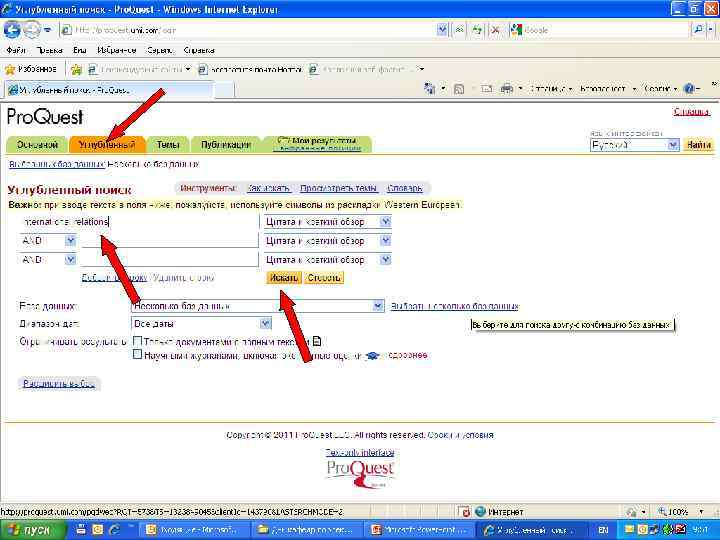Click the blue Help question mark icon
Image resolution: width=720 pixels, height=540 pixels.
click(689, 89)
